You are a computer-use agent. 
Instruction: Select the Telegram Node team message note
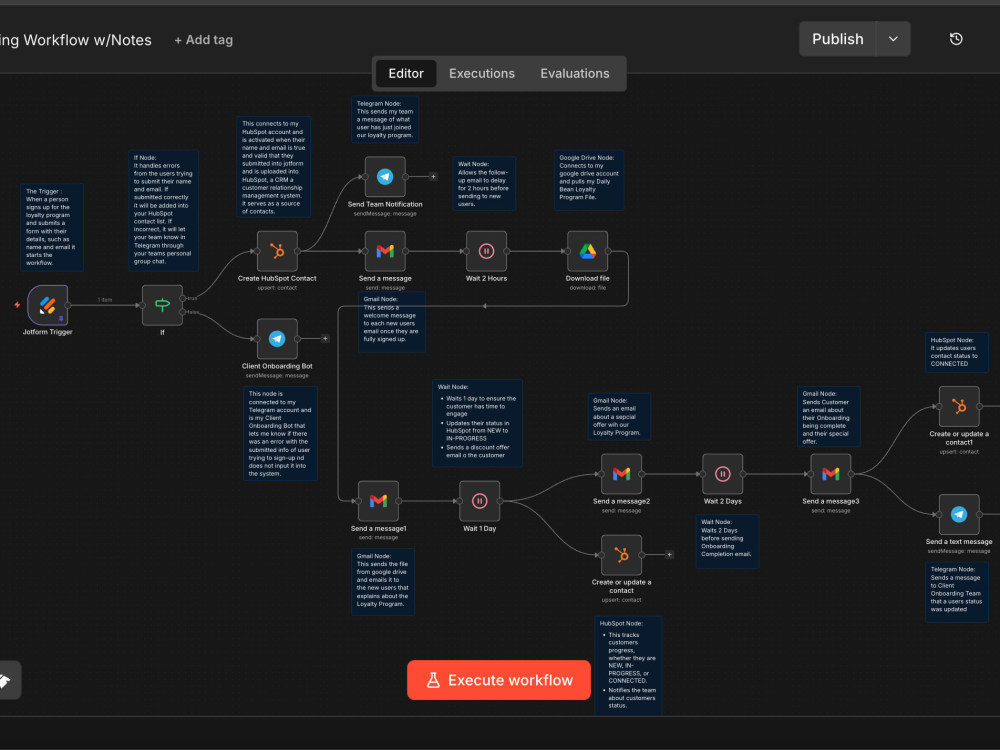pyautogui.click(x=385, y=119)
